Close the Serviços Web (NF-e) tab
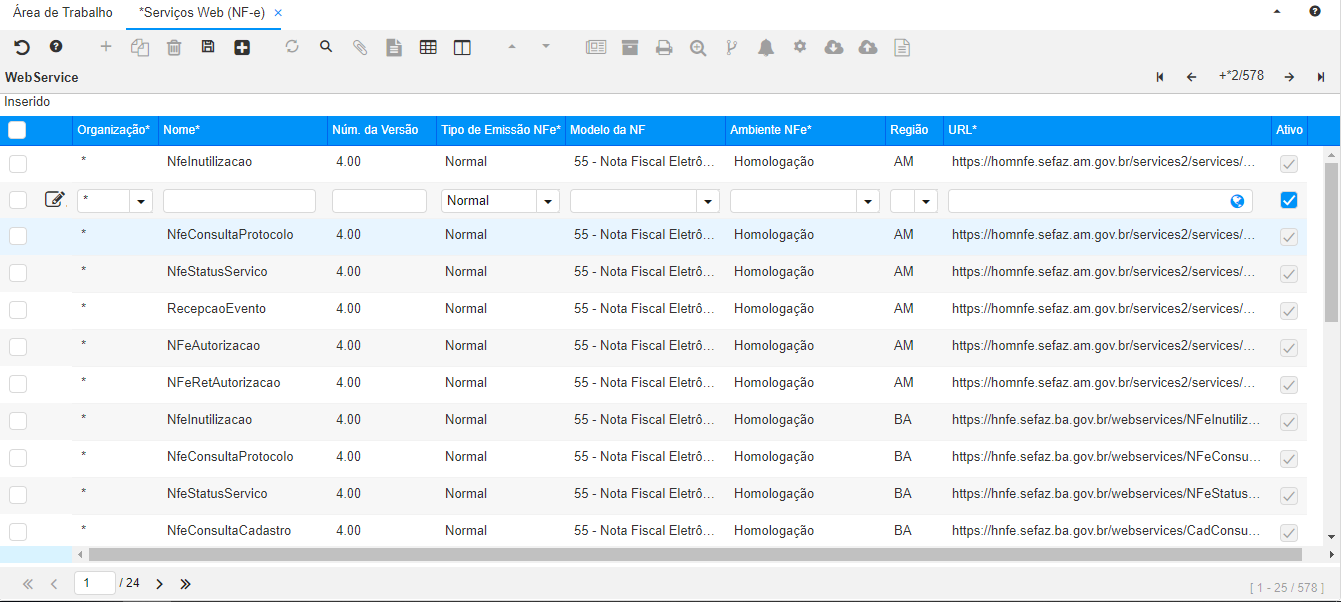 [x=278, y=13]
